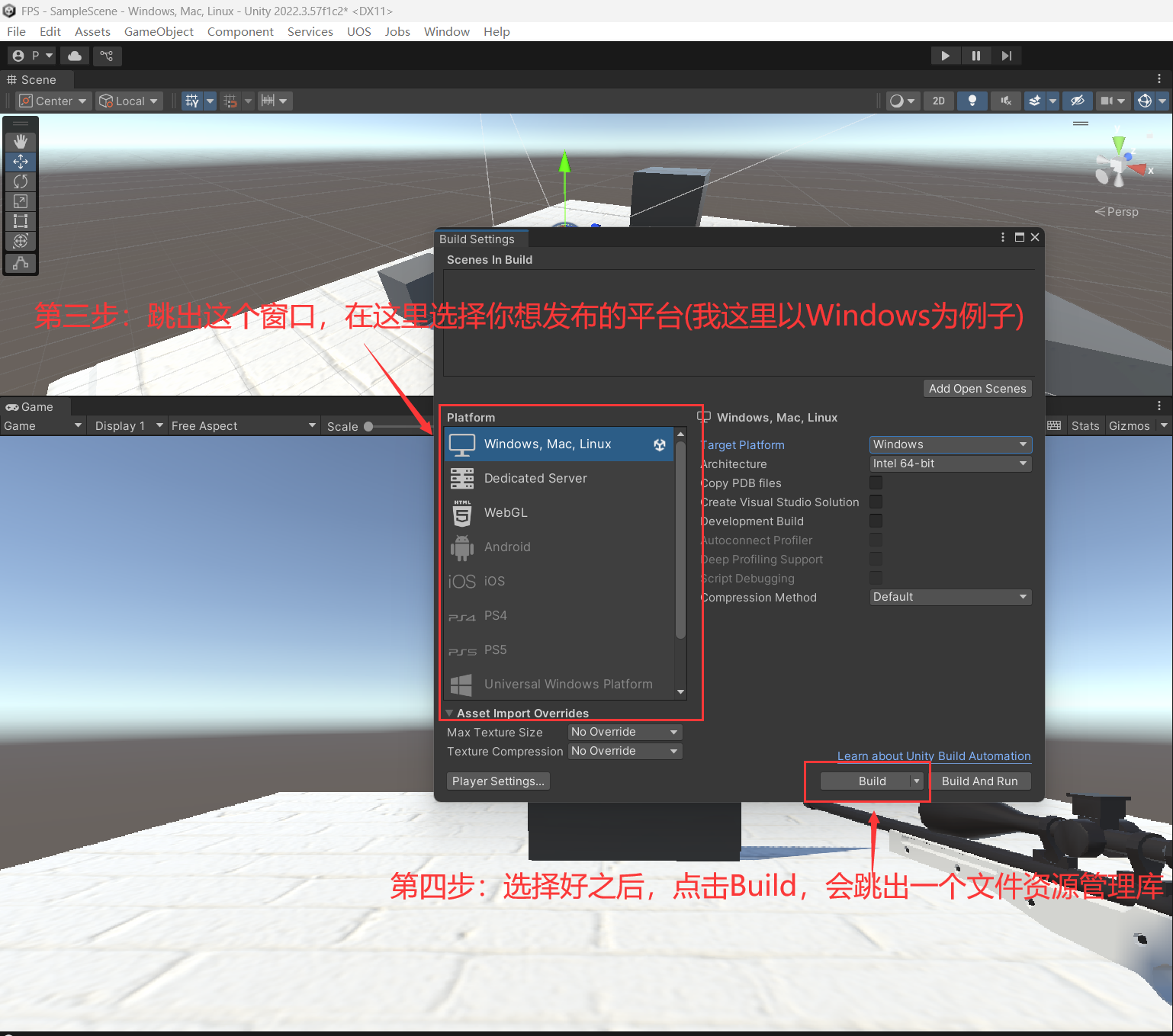Click the Build button
The height and width of the screenshot is (1036, 1173).
coord(866,781)
